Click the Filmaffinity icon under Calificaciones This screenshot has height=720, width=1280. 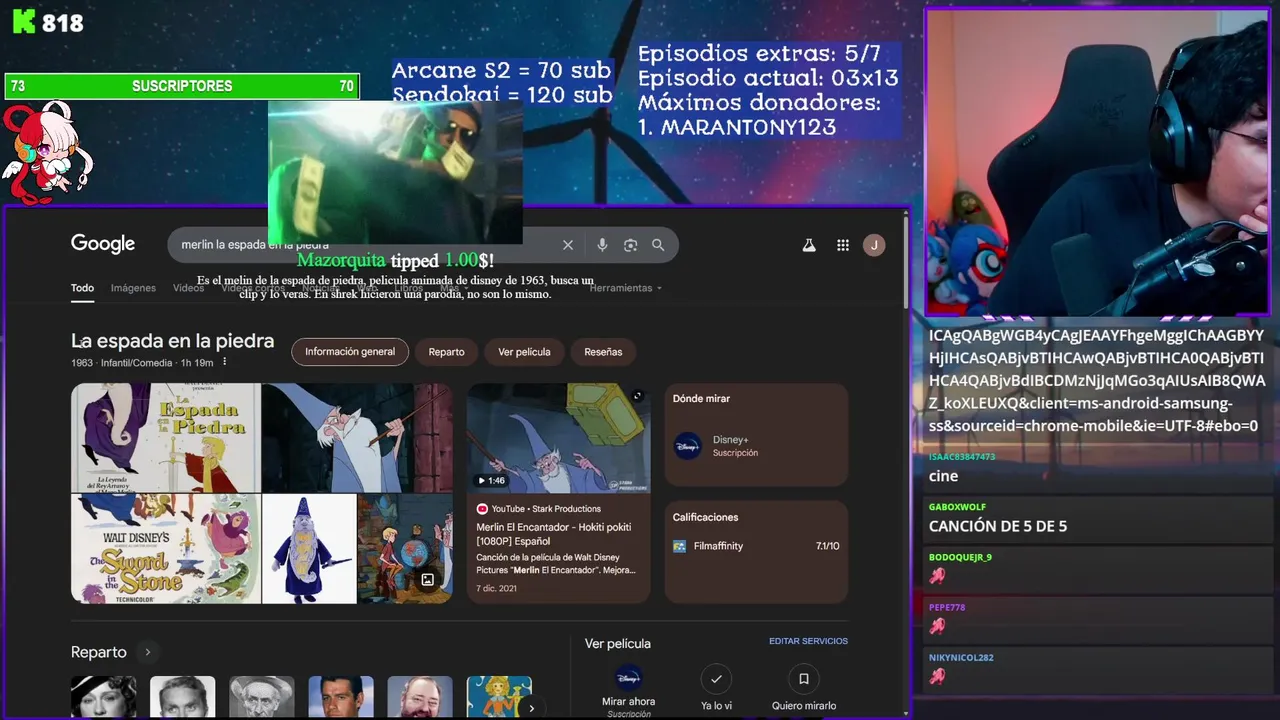680,546
